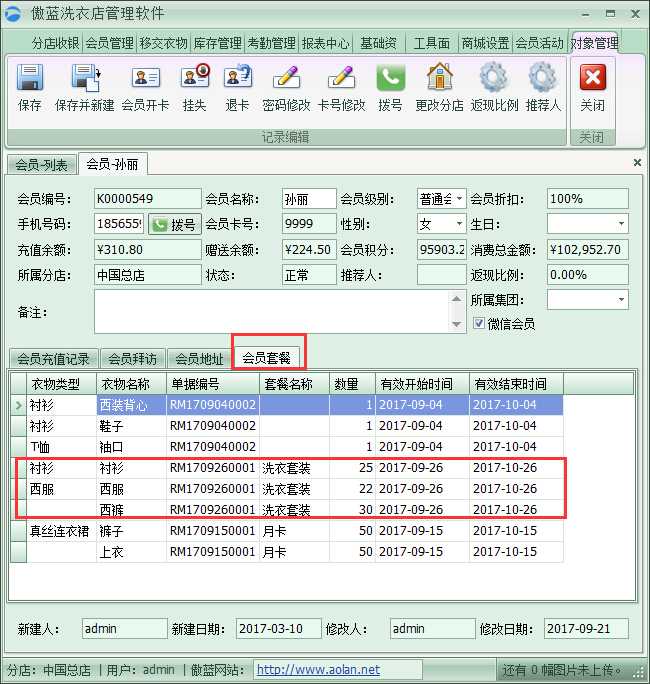Screen dimensions: 650x684
Task: Click the 挂失 report-loss icon
Action: click(x=194, y=79)
